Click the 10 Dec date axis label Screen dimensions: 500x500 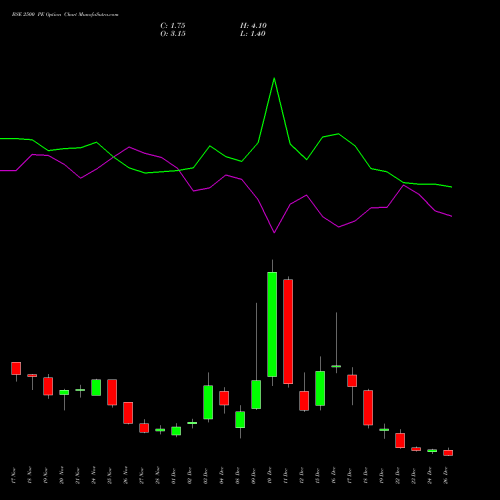tap(270, 476)
